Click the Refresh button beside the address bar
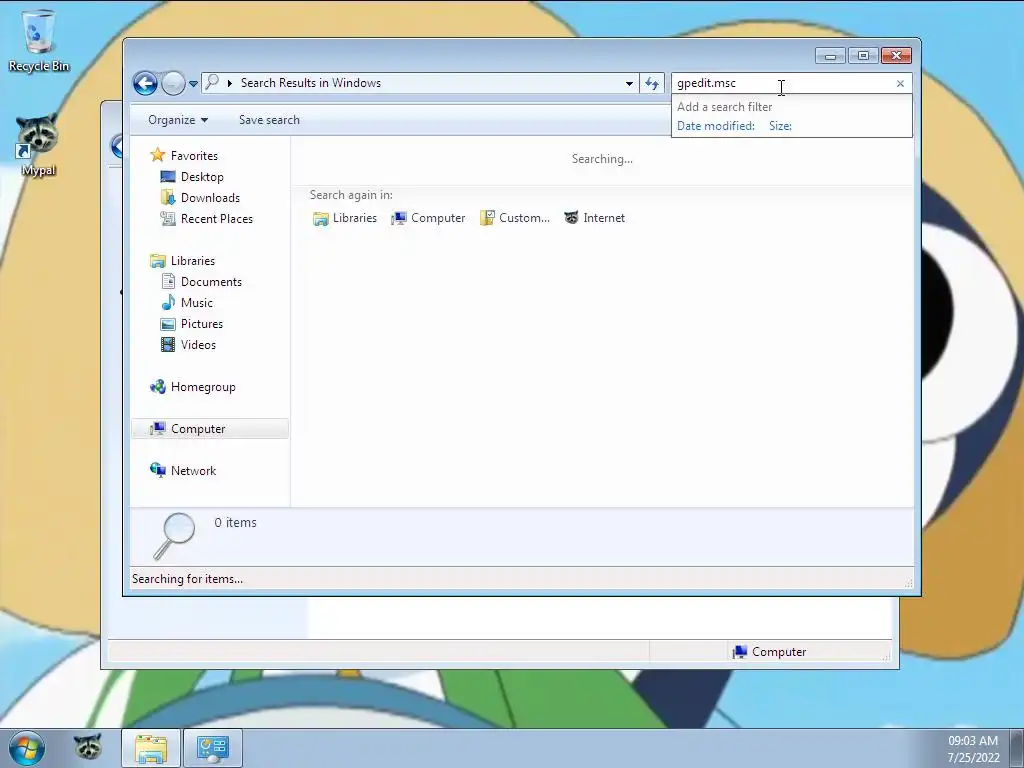 pos(652,83)
